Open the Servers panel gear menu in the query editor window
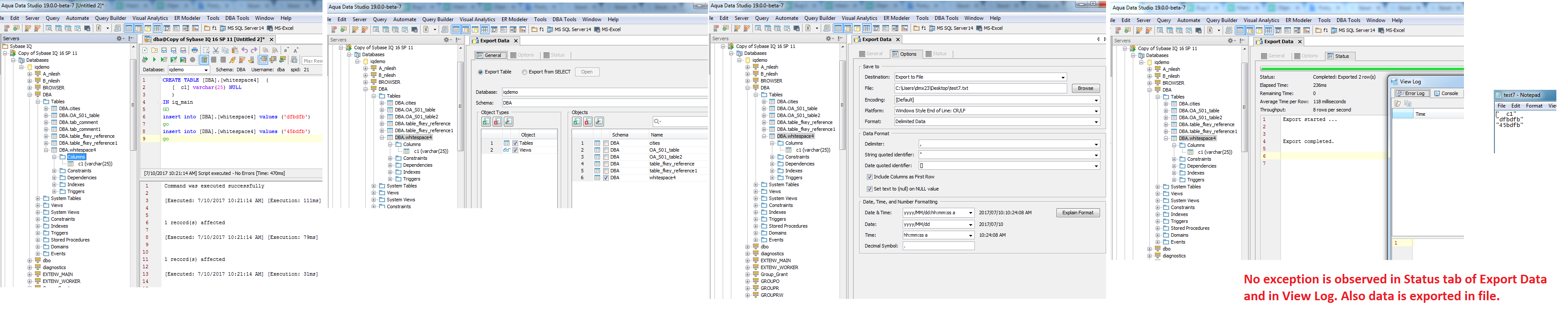Screen dimensions: 1568x327 coord(120,38)
